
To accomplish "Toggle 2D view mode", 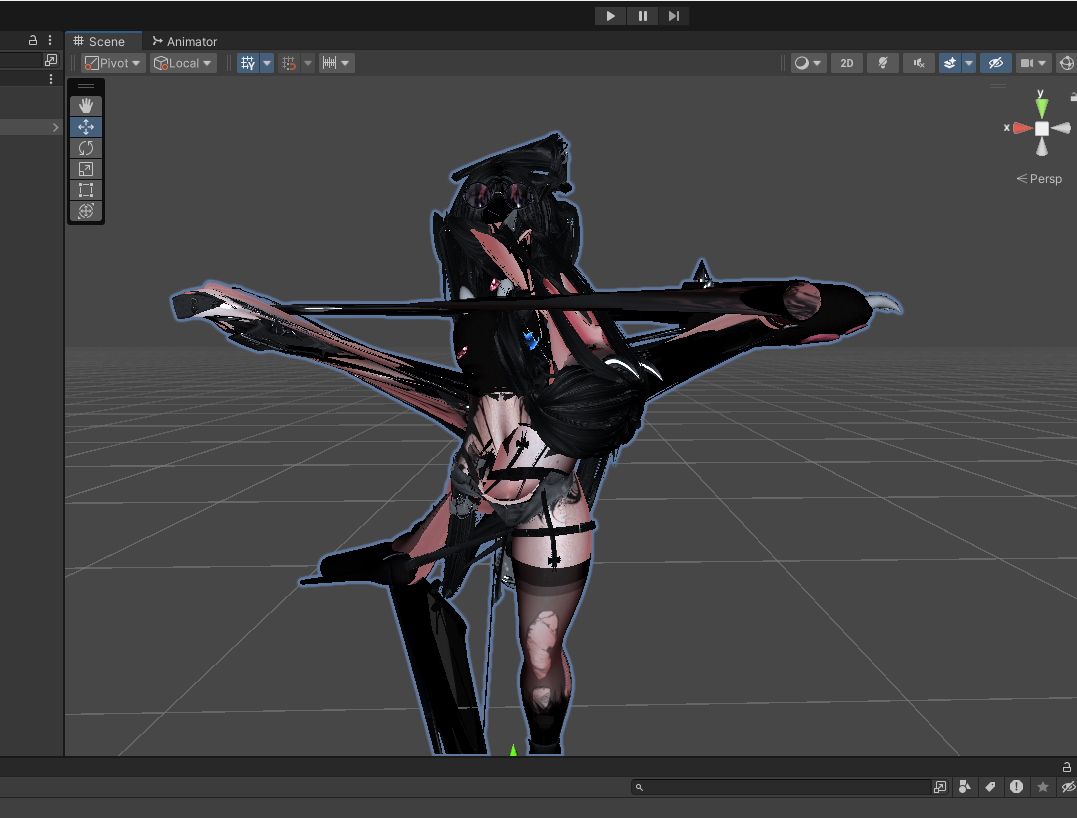I will tap(846, 63).
